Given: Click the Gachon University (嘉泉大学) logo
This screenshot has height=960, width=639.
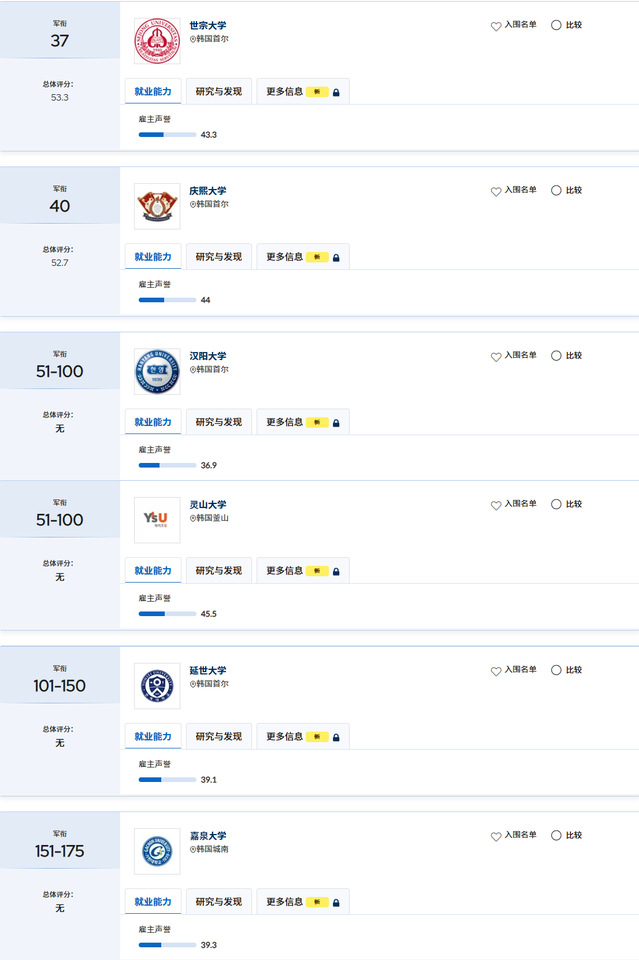Looking at the screenshot, I should pos(157,851).
